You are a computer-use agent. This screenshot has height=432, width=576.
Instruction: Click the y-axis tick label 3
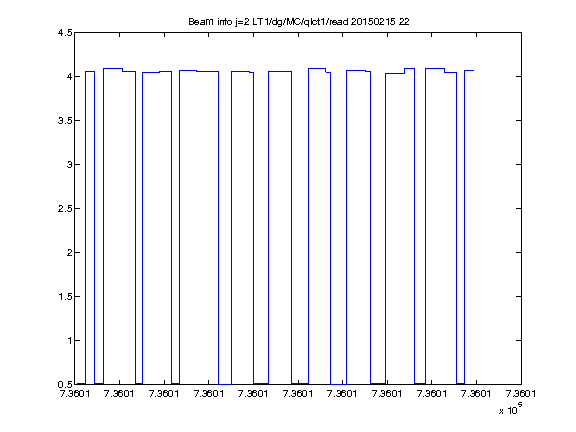[x=69, y=165]
